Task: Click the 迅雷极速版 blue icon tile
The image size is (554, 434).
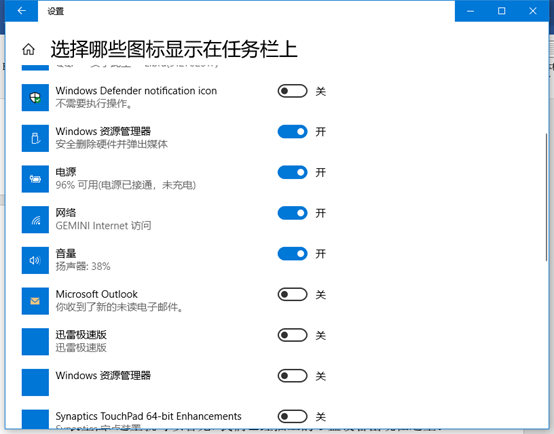Action: (x=35, y=342)
